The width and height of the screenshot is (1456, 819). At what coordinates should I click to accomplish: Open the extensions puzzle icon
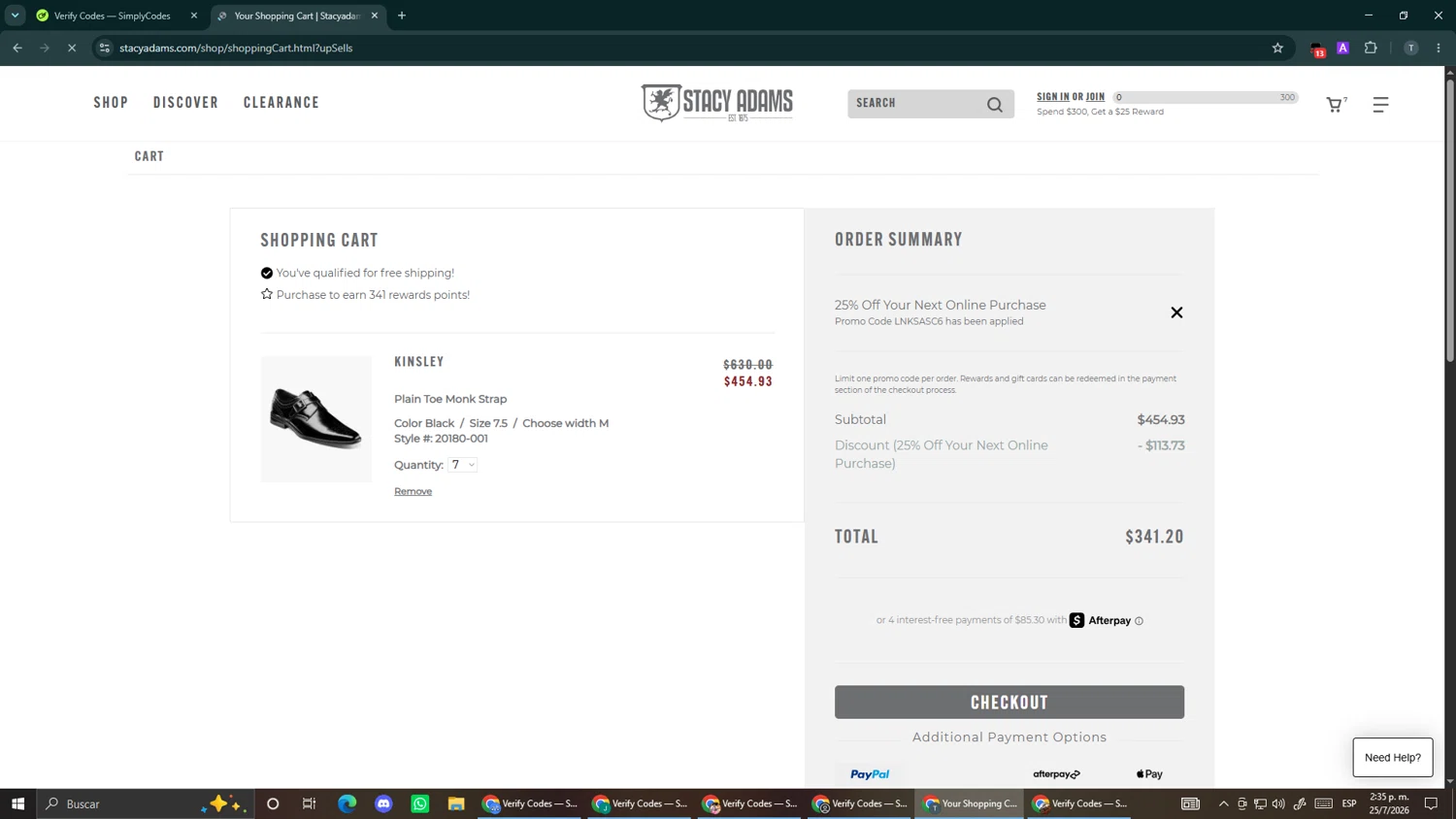click(x=1371, y=48)
